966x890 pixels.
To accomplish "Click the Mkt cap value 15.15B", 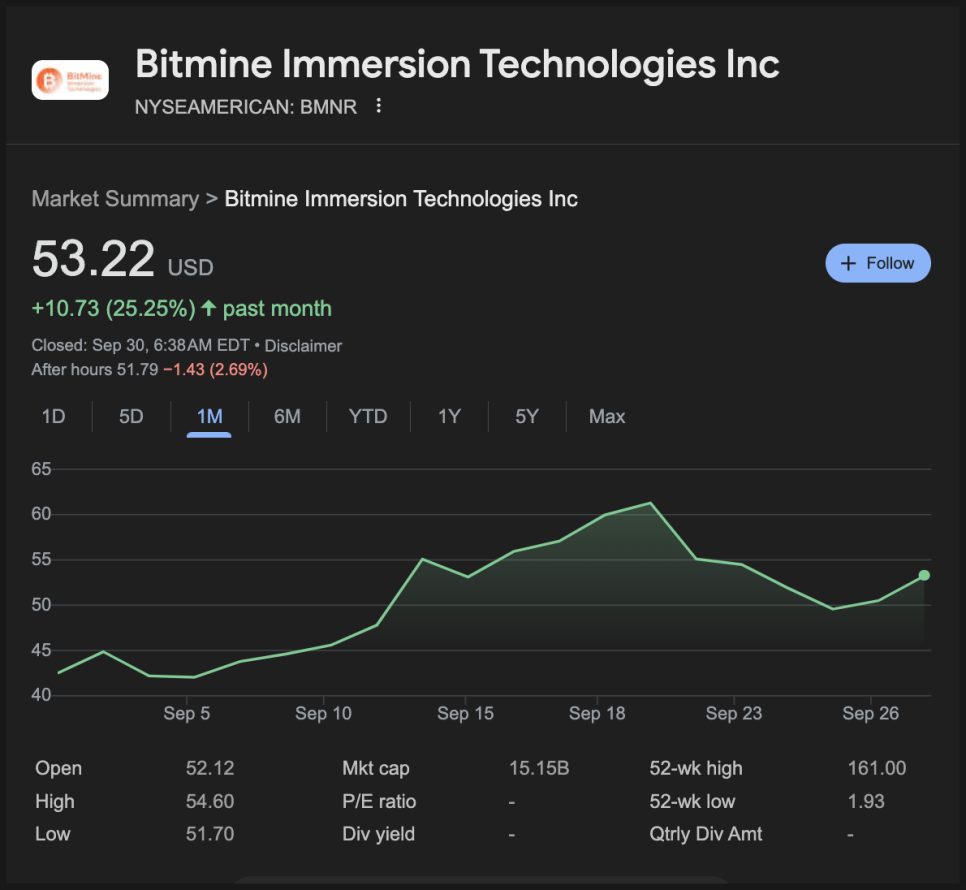I will click(x=539, y=768).
